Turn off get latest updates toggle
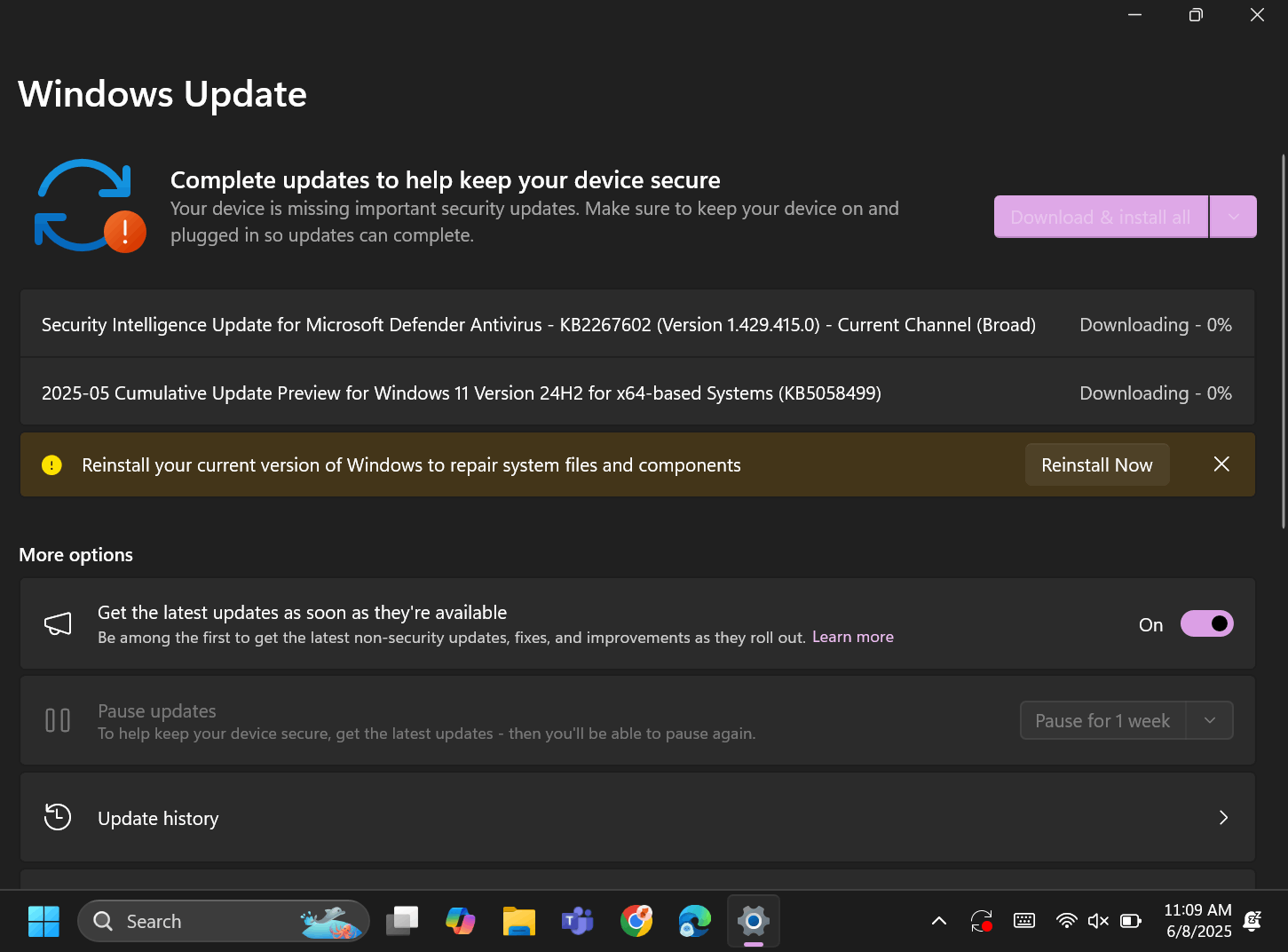The height and width of the screenshot is (952, 1288). [1206, 624]
